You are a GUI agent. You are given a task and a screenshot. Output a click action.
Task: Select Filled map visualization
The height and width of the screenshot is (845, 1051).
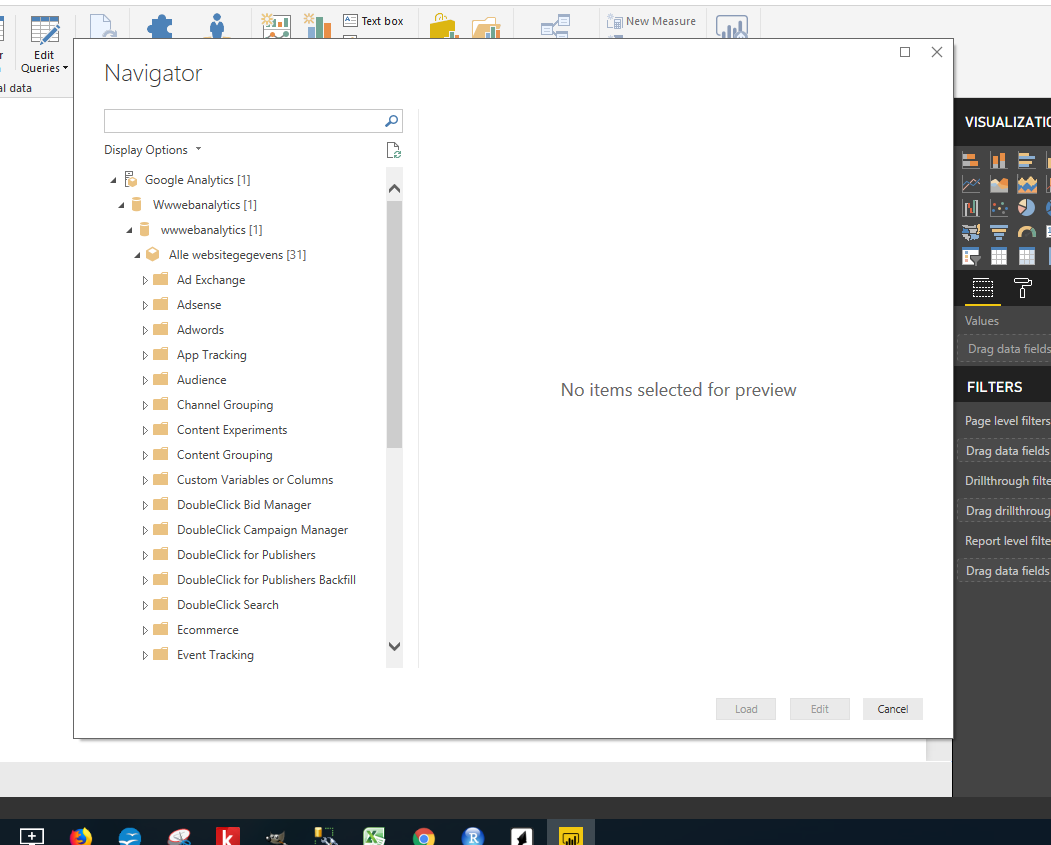(x=971, y=233)
